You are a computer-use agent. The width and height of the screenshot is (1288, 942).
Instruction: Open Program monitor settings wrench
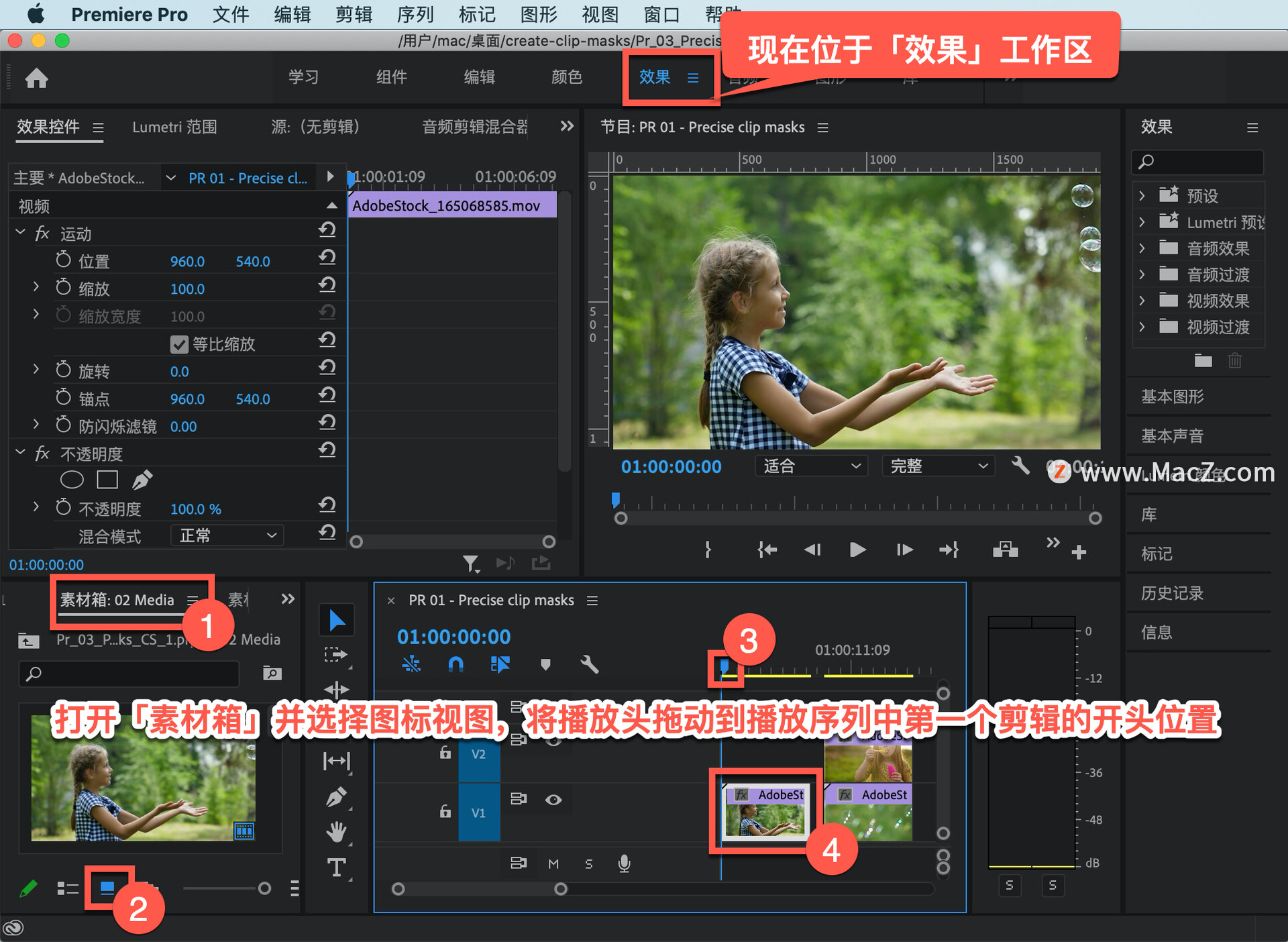click(x=1020, y=465)
